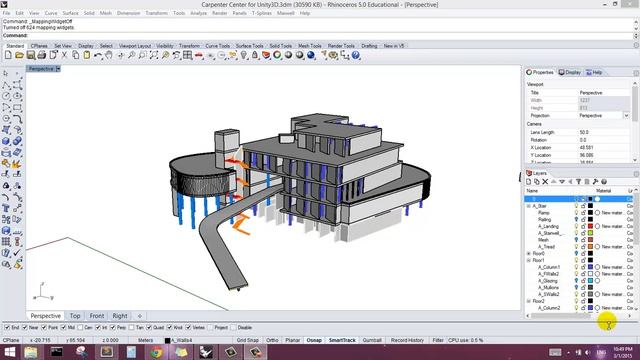Click the green checkmark icon in left toolbar
The height and width of the screenshot is (360, 640).
(x=17, y=253)
